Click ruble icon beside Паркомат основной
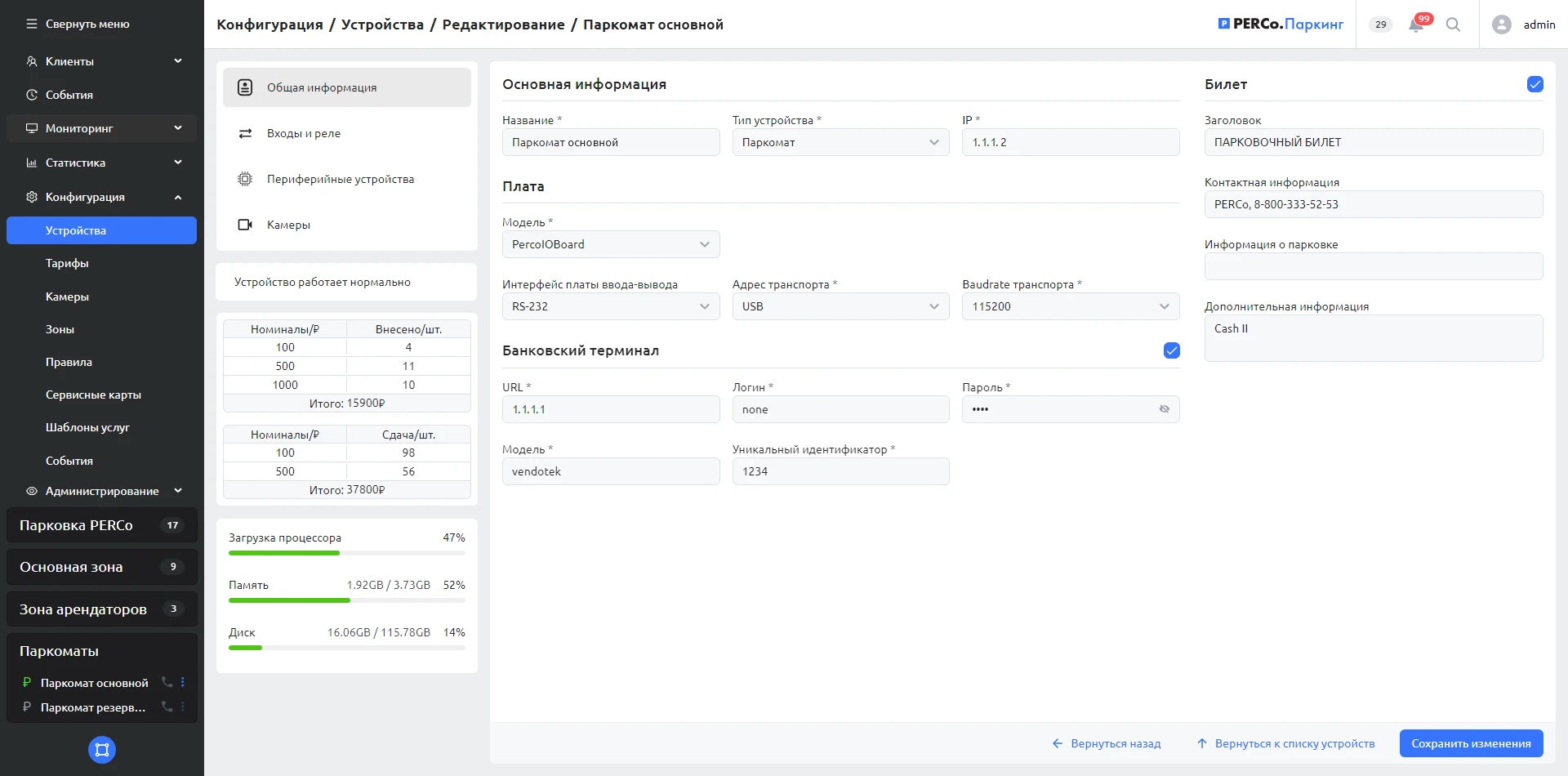This screenshot has width=1568, height=776. [27, 682]
